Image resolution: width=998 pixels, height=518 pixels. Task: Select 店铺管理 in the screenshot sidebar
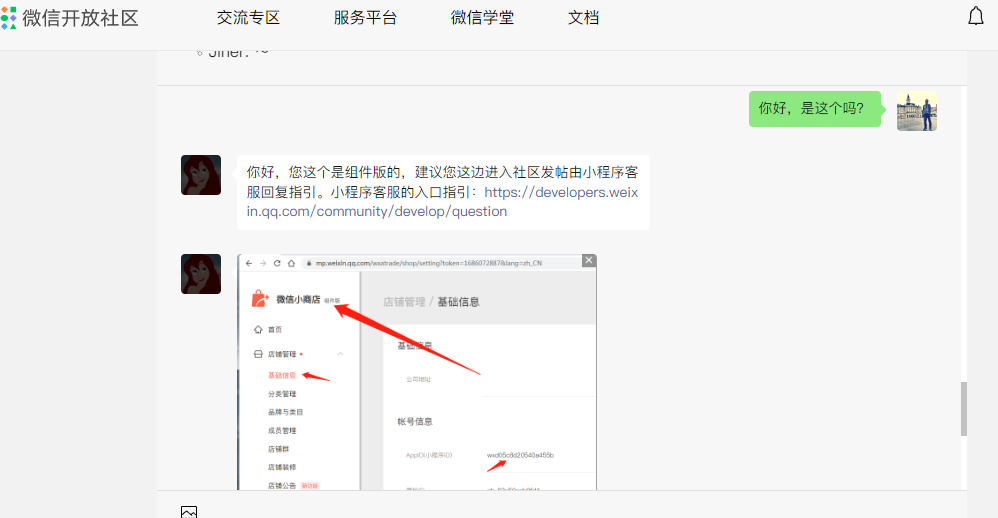[282, 354]
